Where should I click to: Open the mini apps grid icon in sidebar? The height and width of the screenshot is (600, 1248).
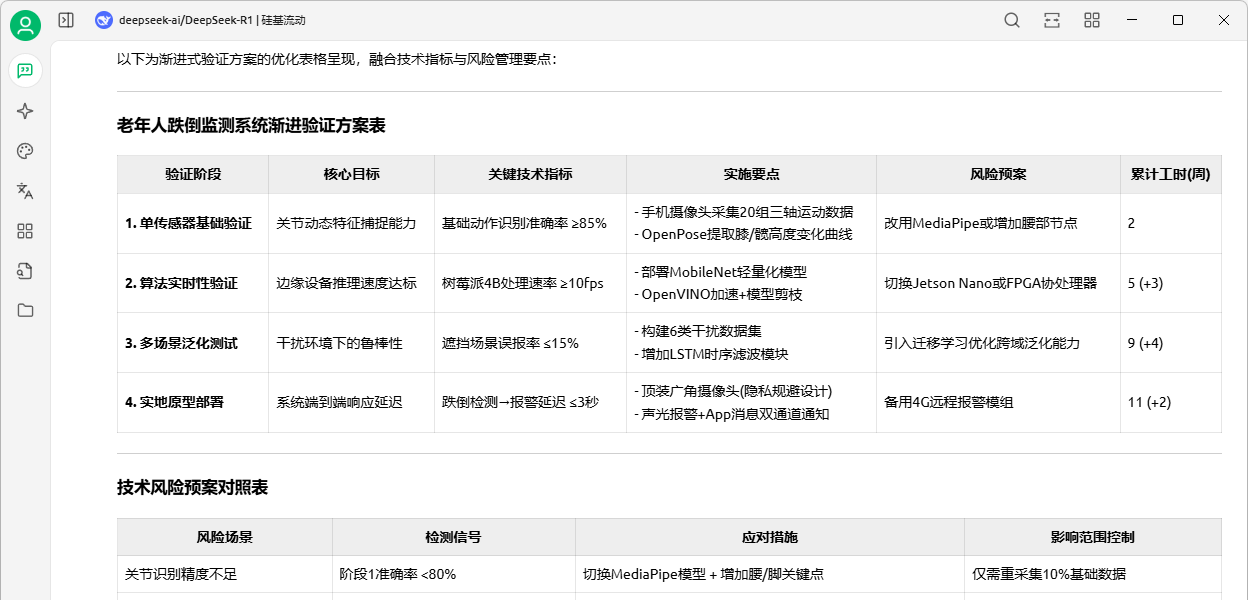pyautogui.click(x=25, y=231)
